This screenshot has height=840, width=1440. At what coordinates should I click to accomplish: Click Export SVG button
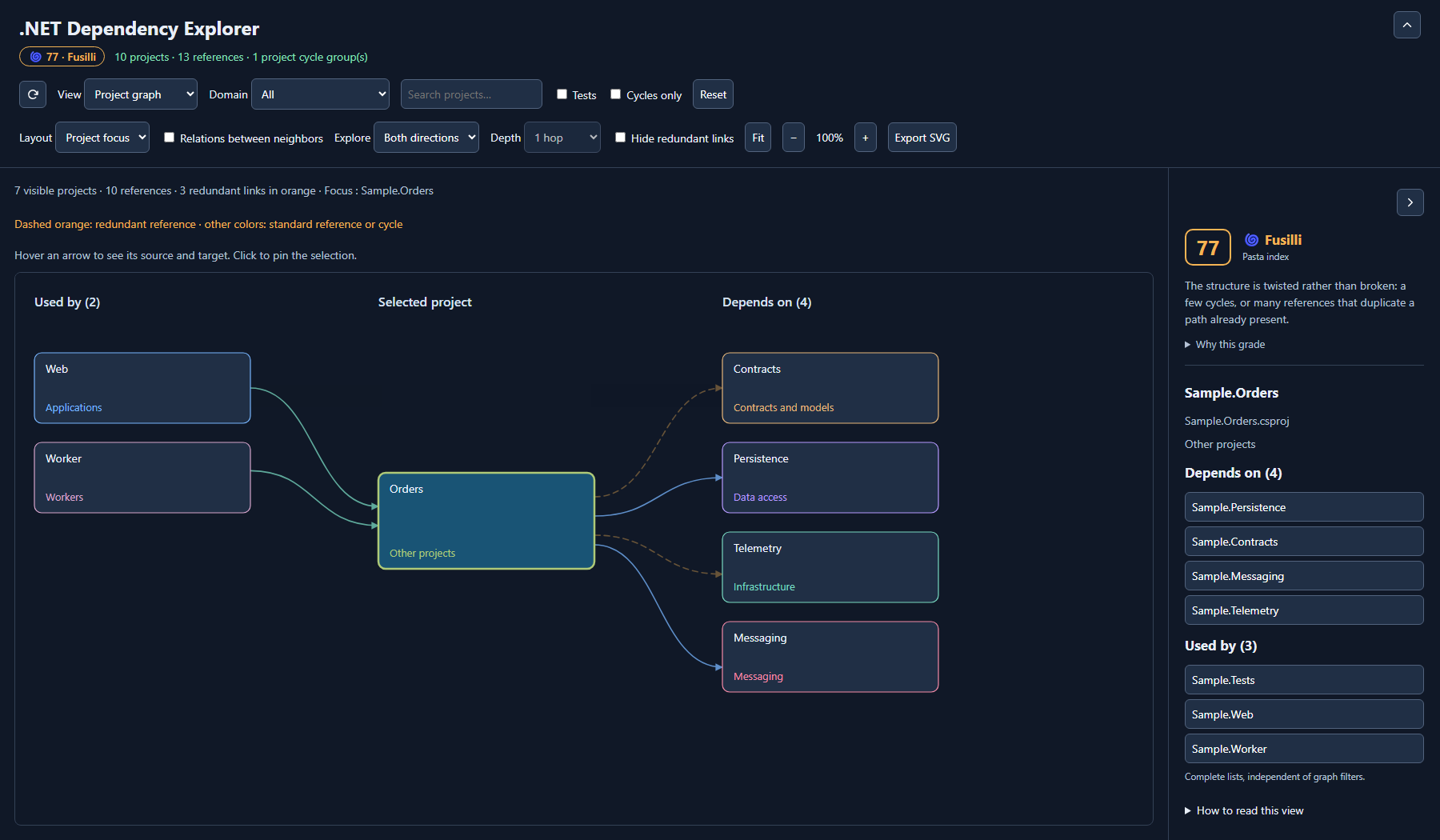[922, 138]
